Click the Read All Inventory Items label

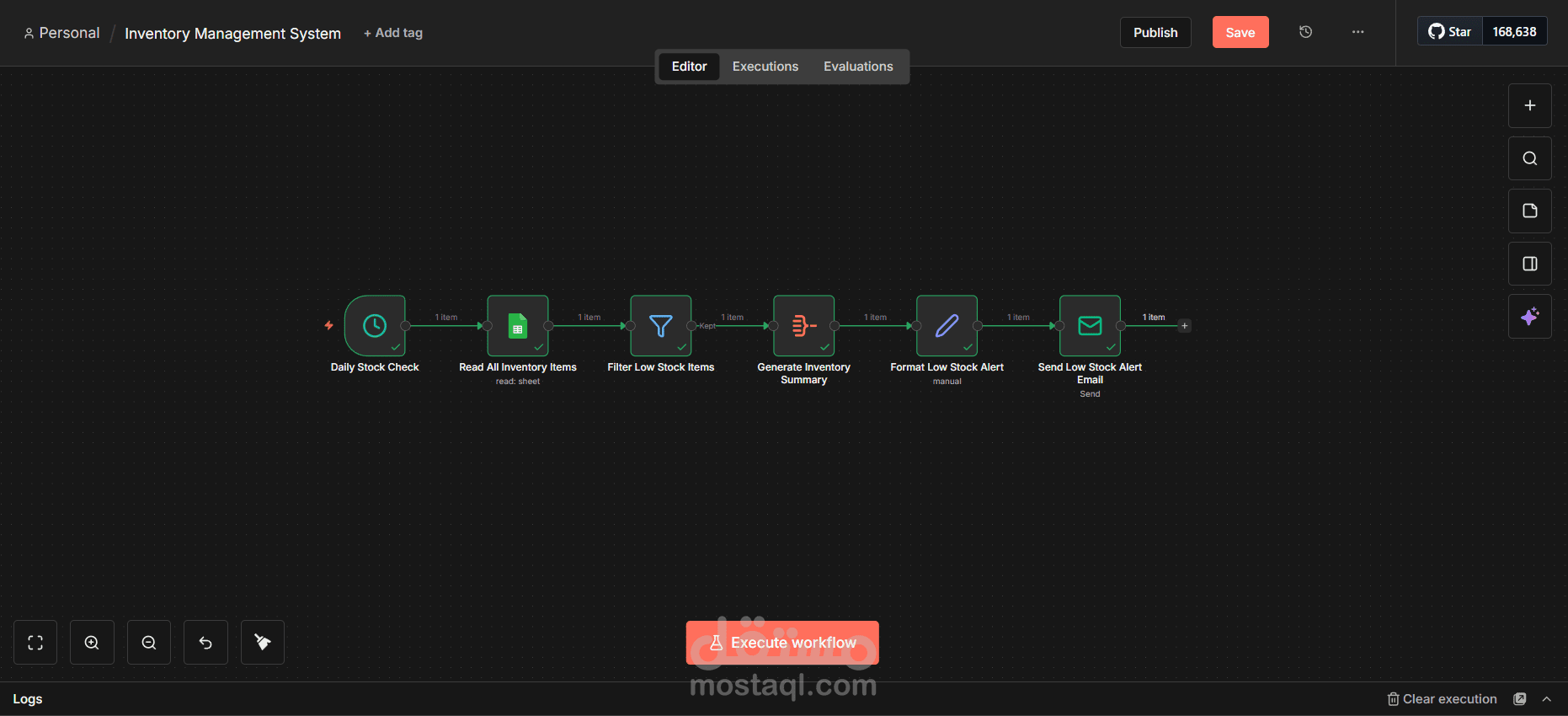(x=518, y=367)
